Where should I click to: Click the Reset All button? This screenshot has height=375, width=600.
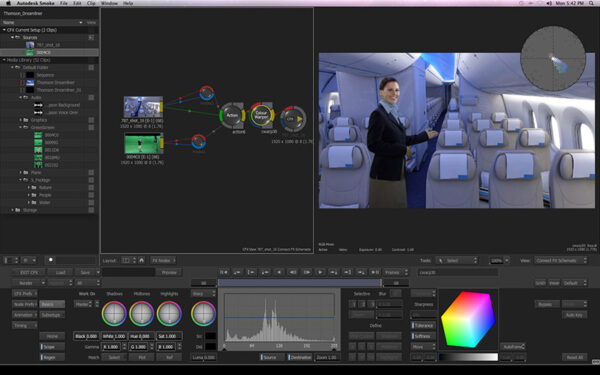pyautogui.click(x=575, y=357)
